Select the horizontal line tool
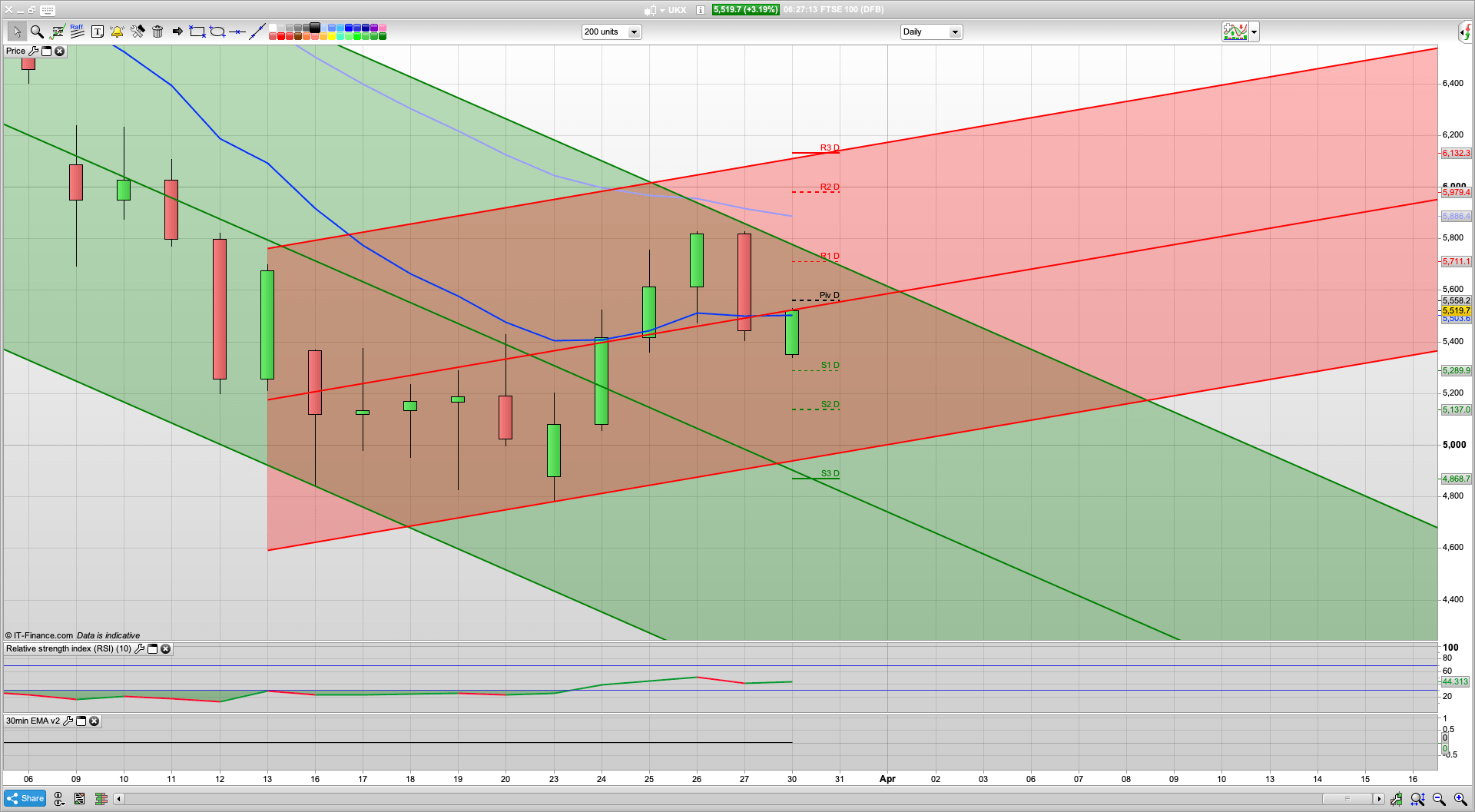Screen dimensions: 1475x812 (237, 31)
